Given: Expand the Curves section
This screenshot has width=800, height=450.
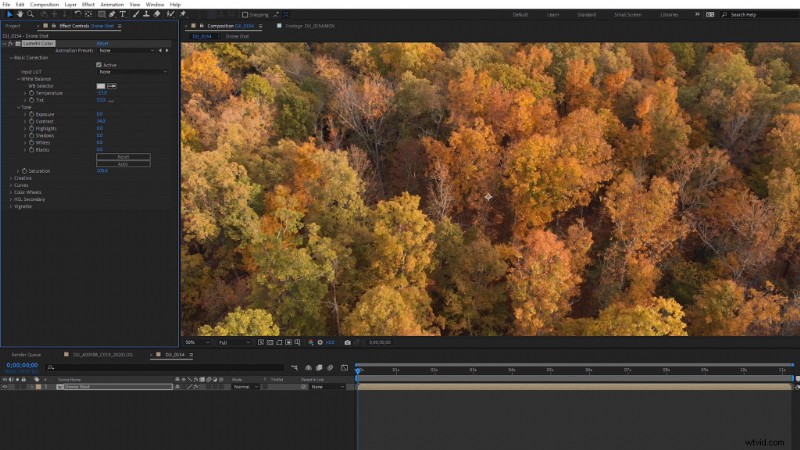Looking at the screenshot, I should [11, 185].
